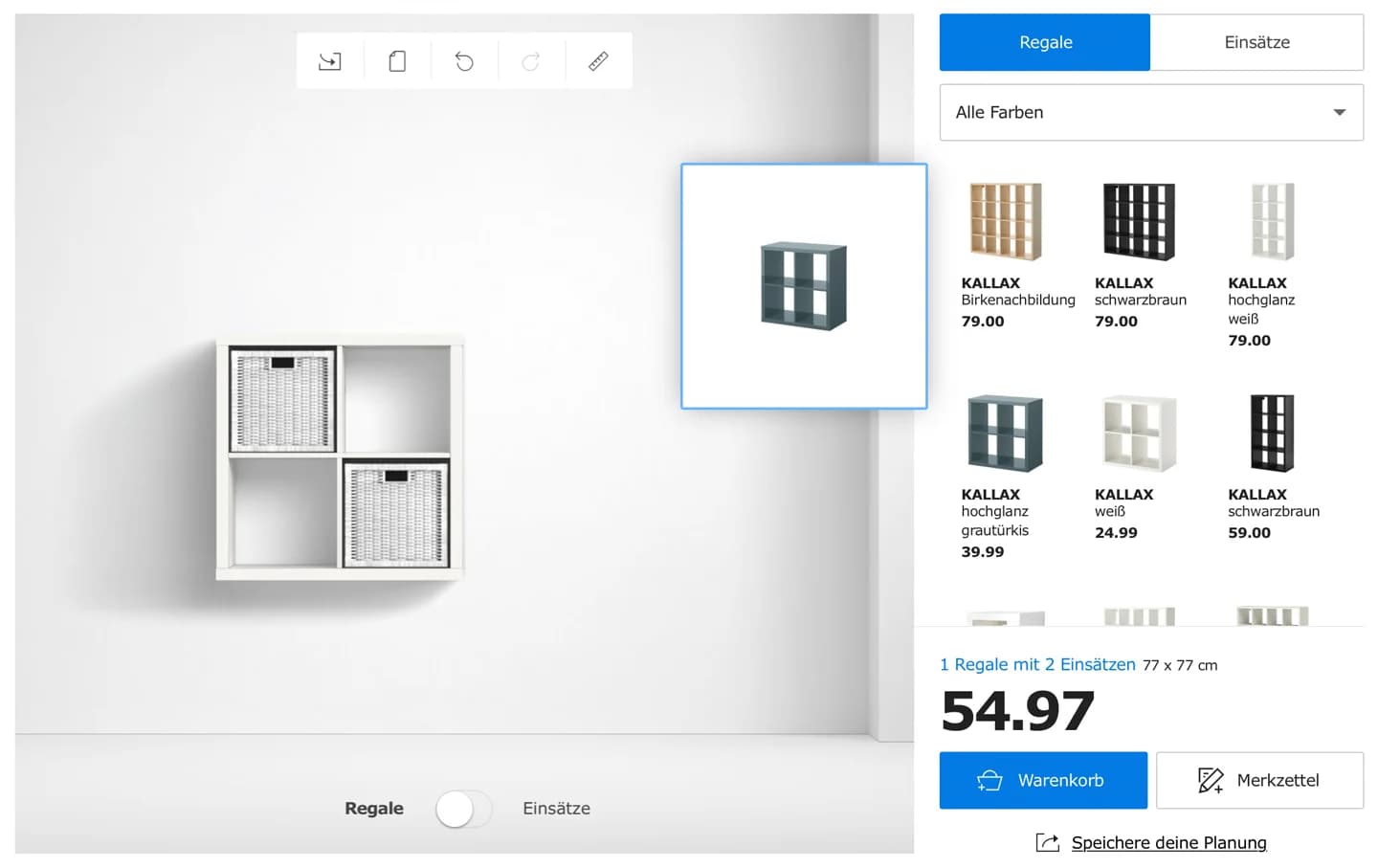Click the basket icon on Warenkorb button
The height and width of the screenshot is (868, 1378).
pyautogui.click(x=989, y=781)
